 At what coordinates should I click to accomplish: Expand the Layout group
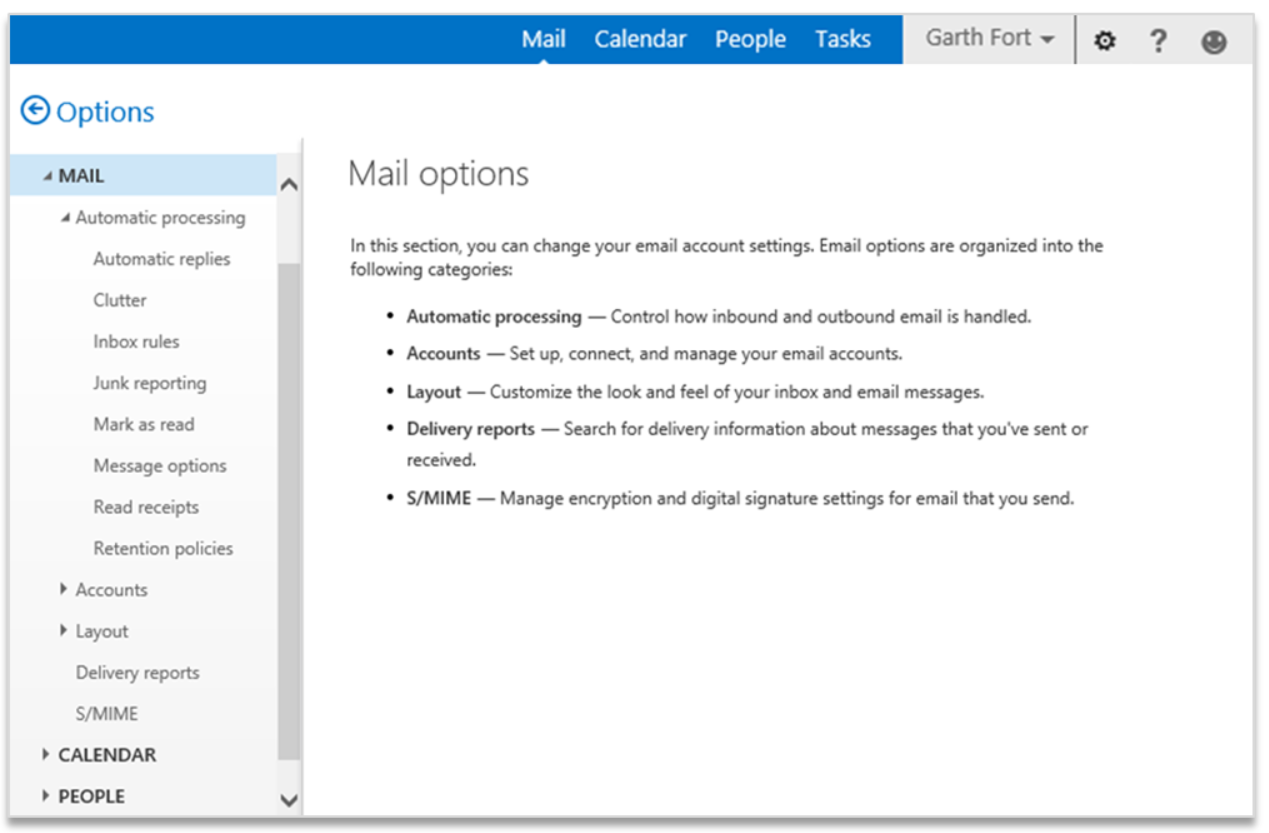pyautogui.click(x=65, y=631)
